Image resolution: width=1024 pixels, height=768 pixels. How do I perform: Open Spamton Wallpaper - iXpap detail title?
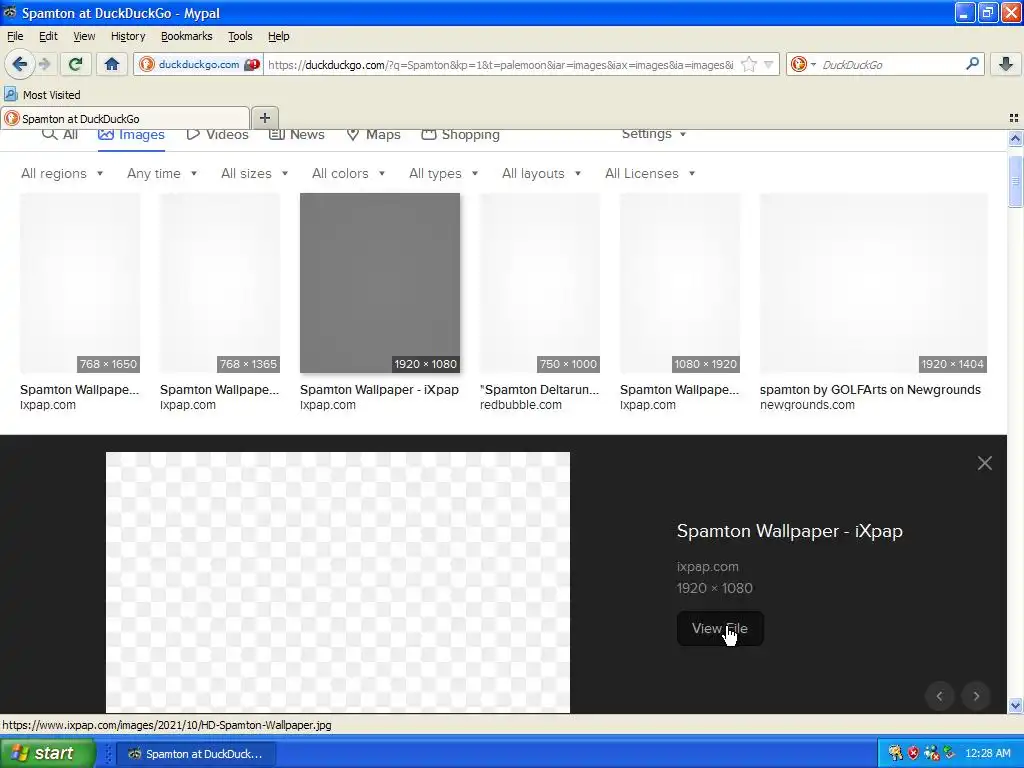coord(790,531)
